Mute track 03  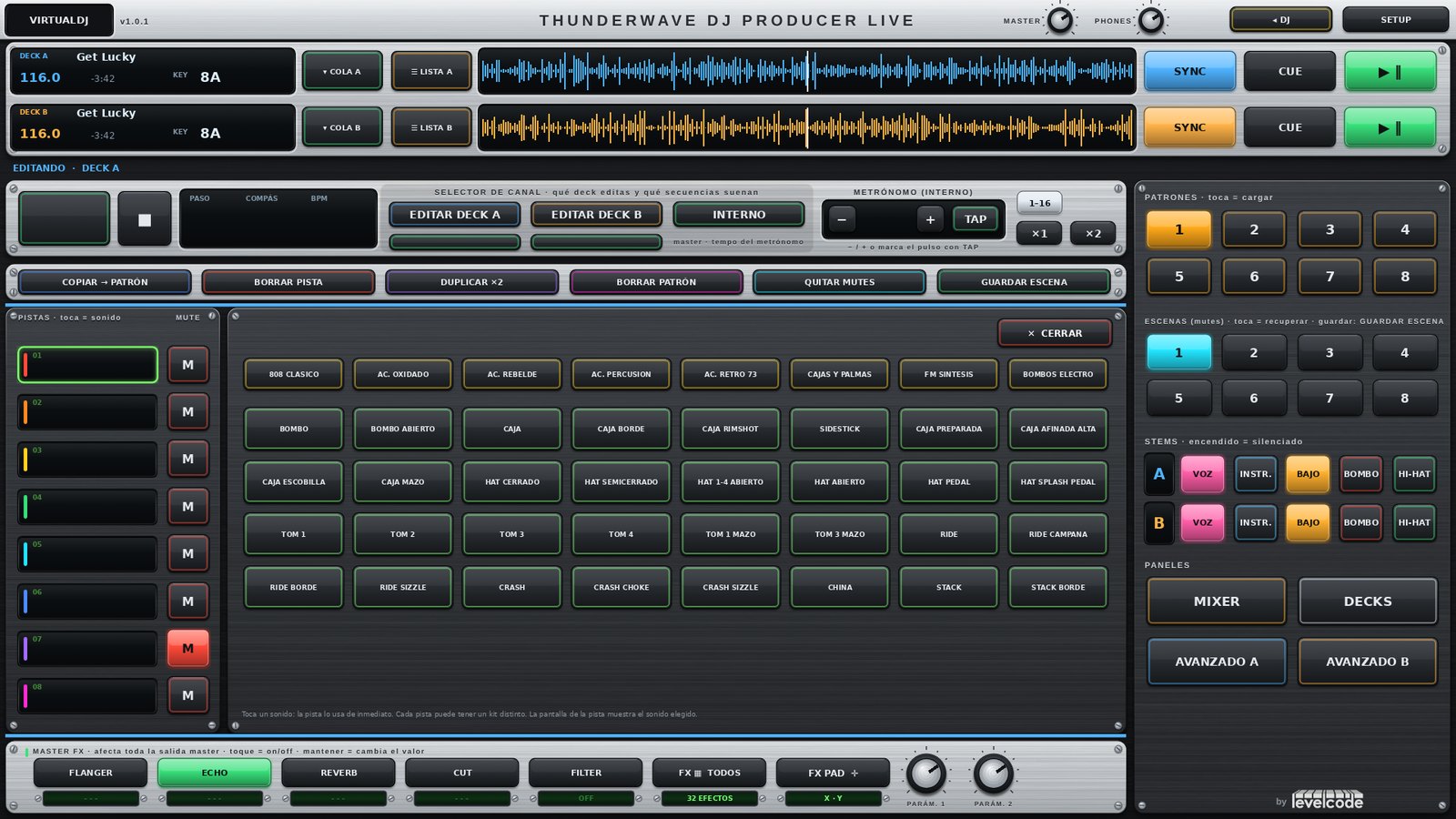[x=187, y=460]
